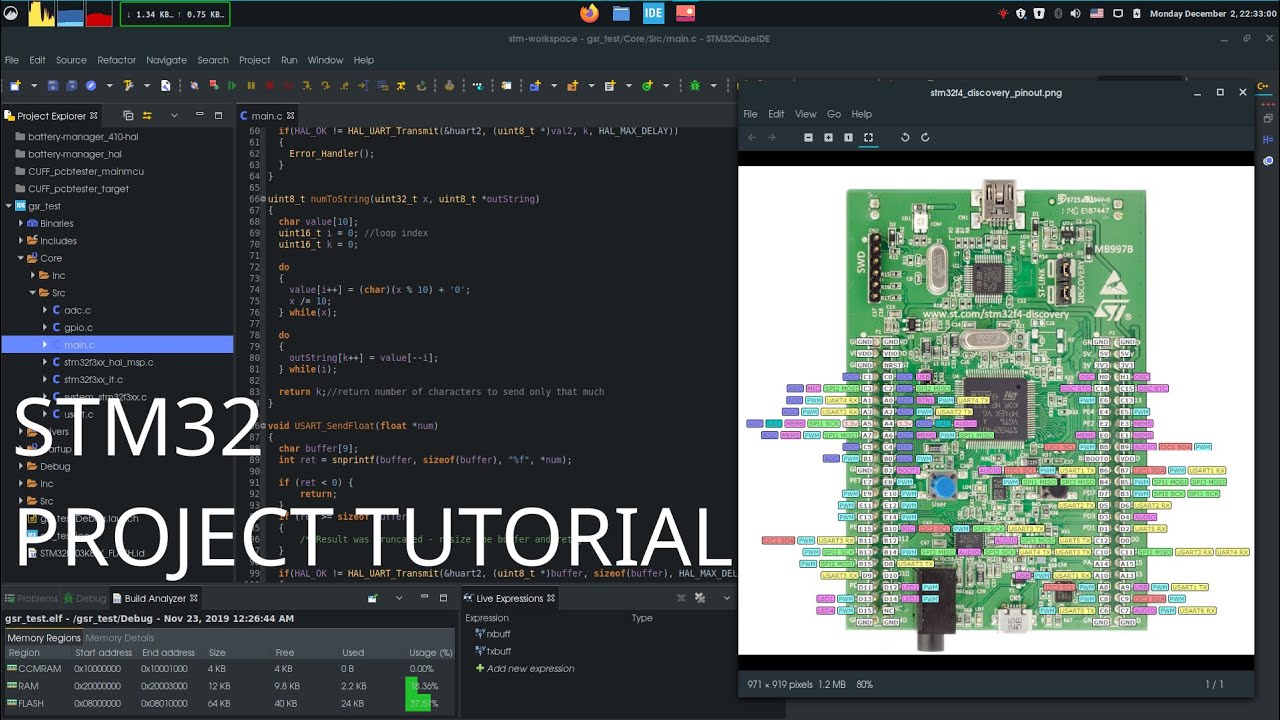Expand the Binaries folder
This screenshot has height=720, width=1280.
click(x=21, y=223)
